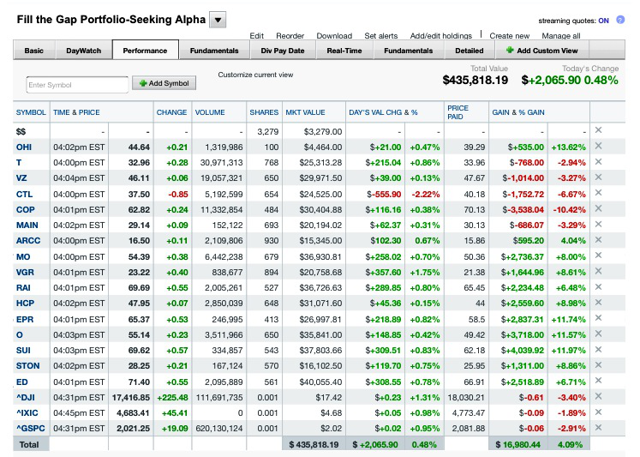This screenshot has height=457, width=640.
Task: Remove VGR row with X icon
Action: [x=598, y=271]
